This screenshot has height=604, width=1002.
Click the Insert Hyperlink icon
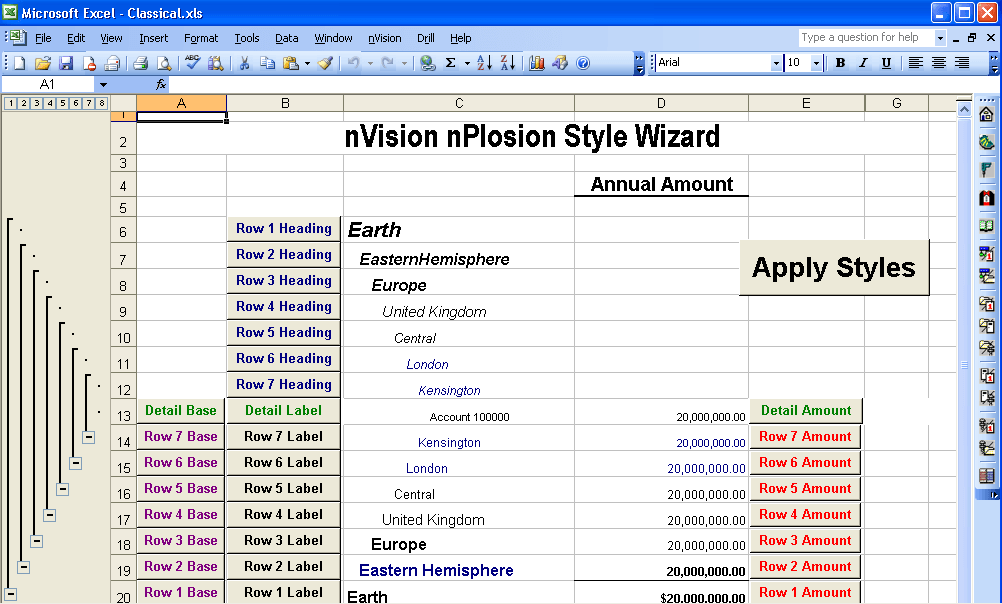coord(428,62)
